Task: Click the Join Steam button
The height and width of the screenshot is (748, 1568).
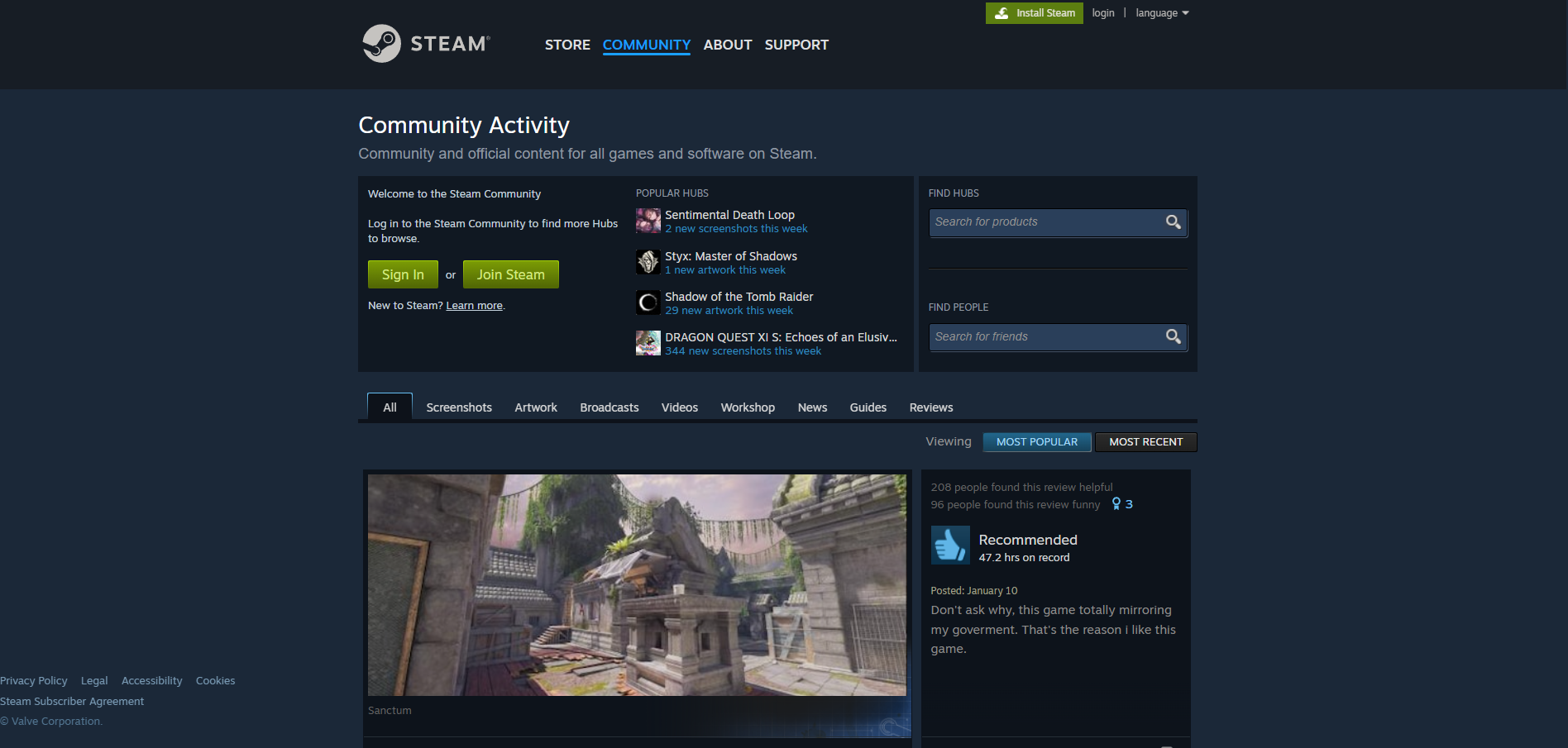Action: click(x=510, y=274)
